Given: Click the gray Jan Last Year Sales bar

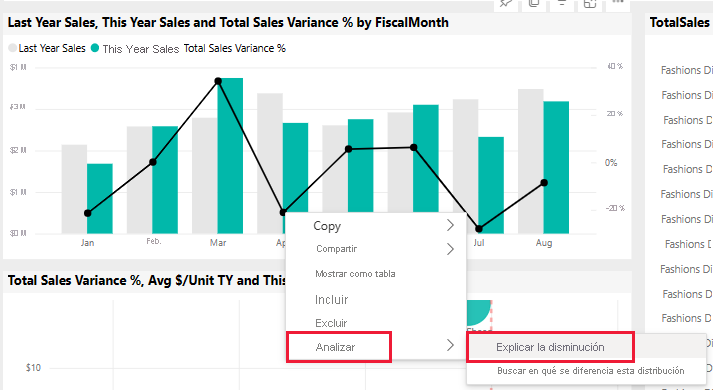Looking at the screenshot, I should tap(74, 189).
